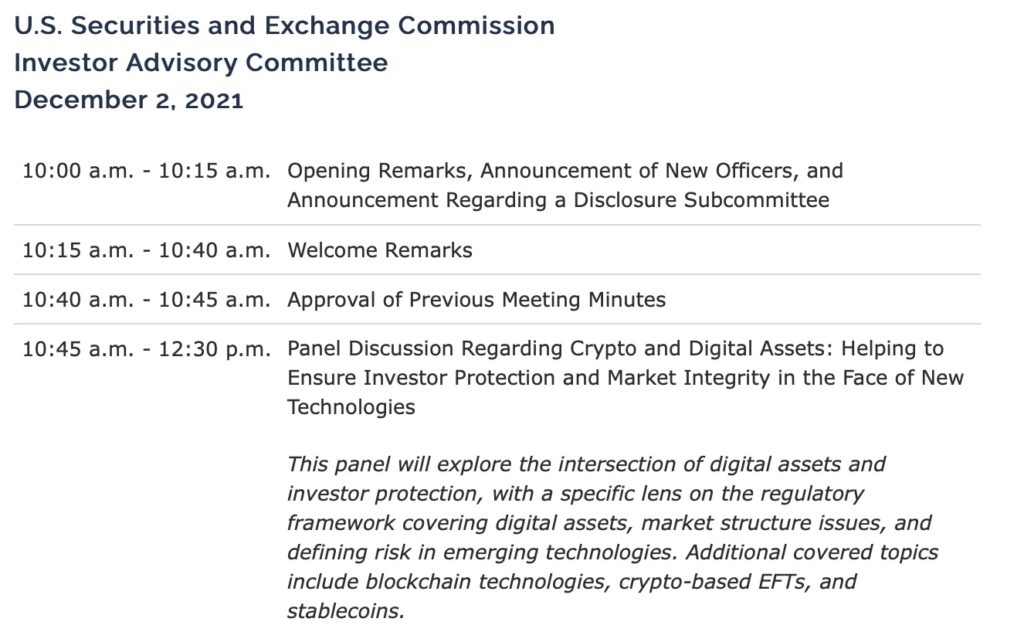The image size is (1024, 632).
Task: Click the "Disclosure Subcommittee" text
Action: (701, 200)
